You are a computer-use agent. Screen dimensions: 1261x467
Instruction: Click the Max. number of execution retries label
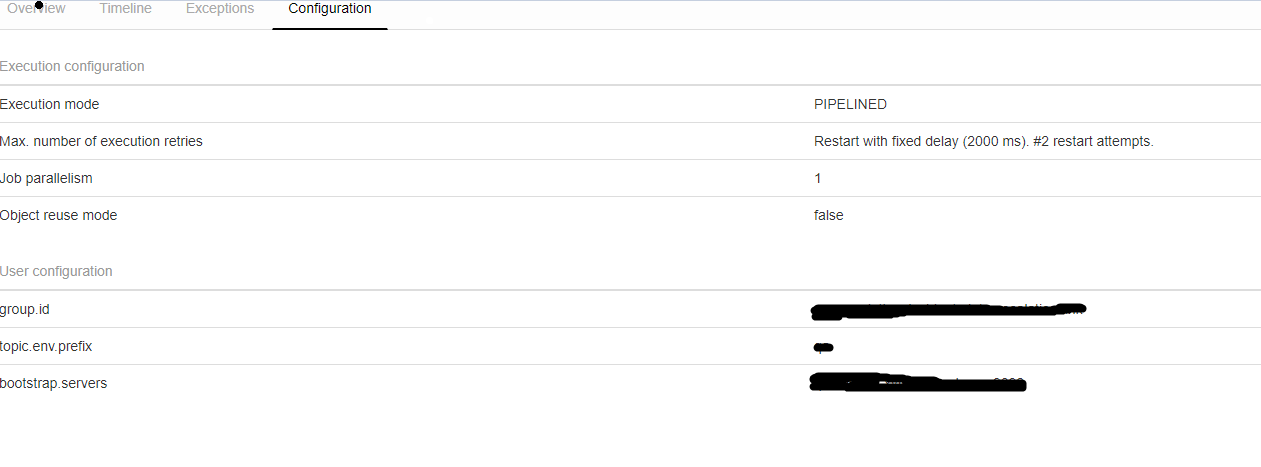click(x=101, y=141)
